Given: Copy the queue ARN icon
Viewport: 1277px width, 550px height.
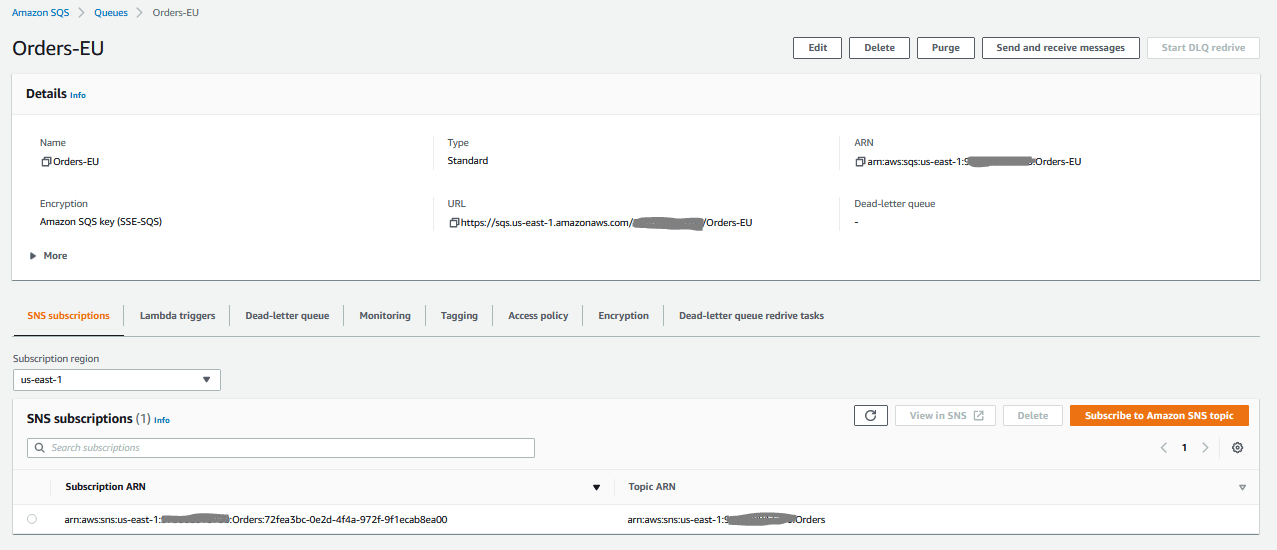Looking at the screenshot, I should pos(861,161).
